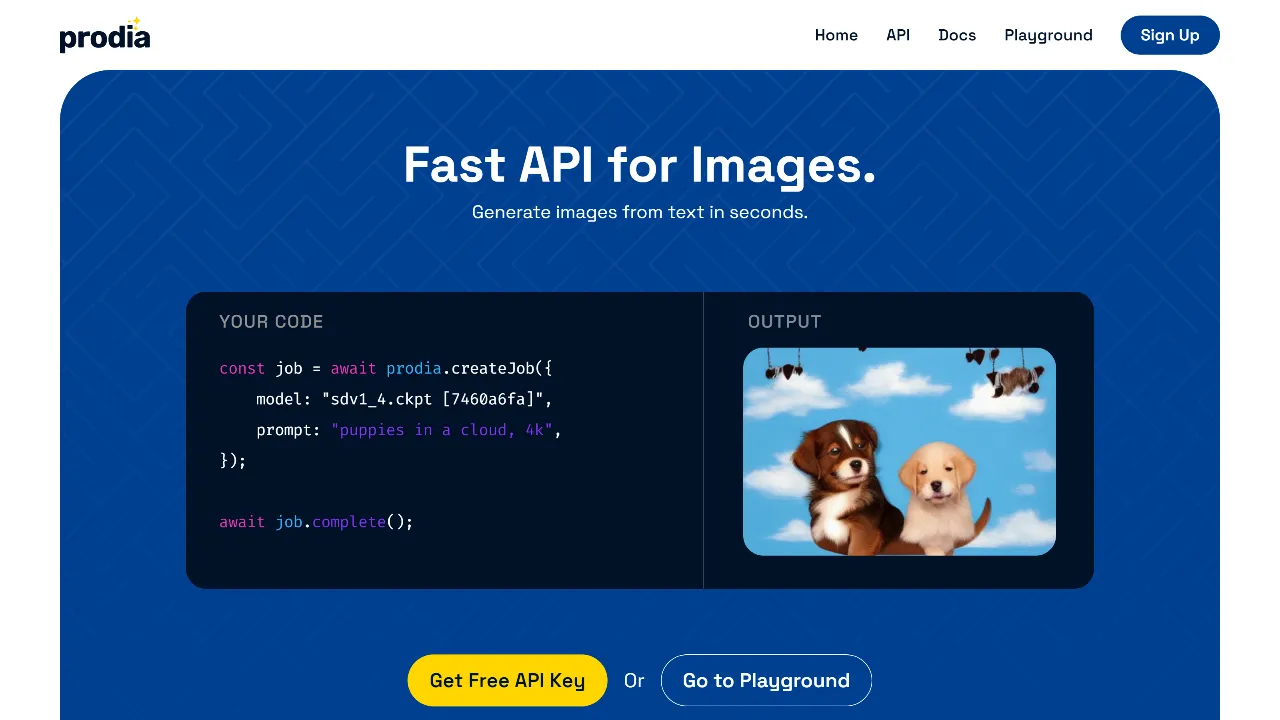Click the closing '});' code line
Image resolution: width=1280 pixels, height=720 pixels.
pyautogui.click(x=233, y=460)
